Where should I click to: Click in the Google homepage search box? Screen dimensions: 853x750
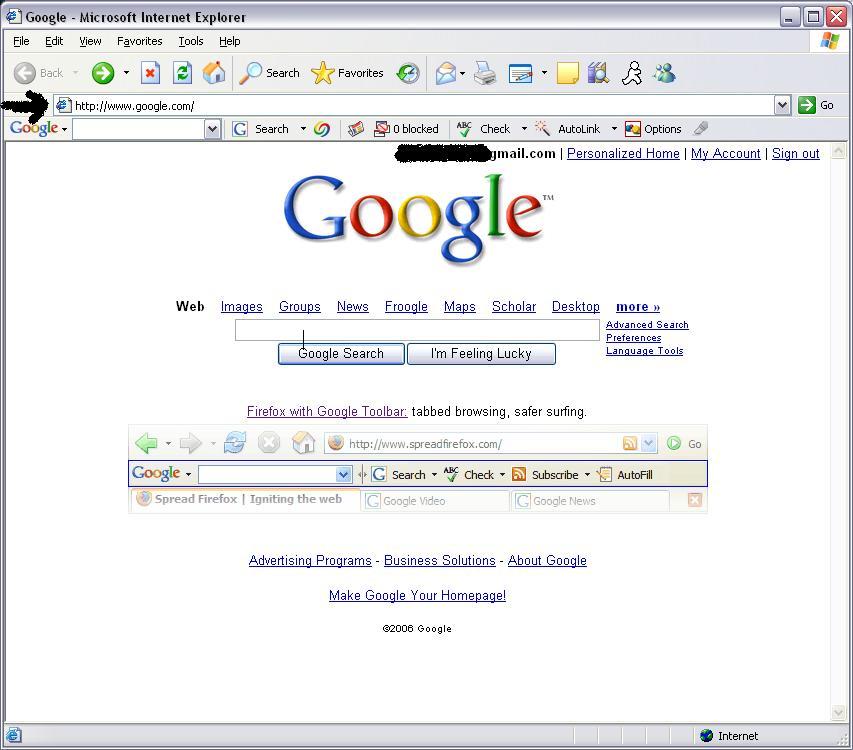coord(417,330)
